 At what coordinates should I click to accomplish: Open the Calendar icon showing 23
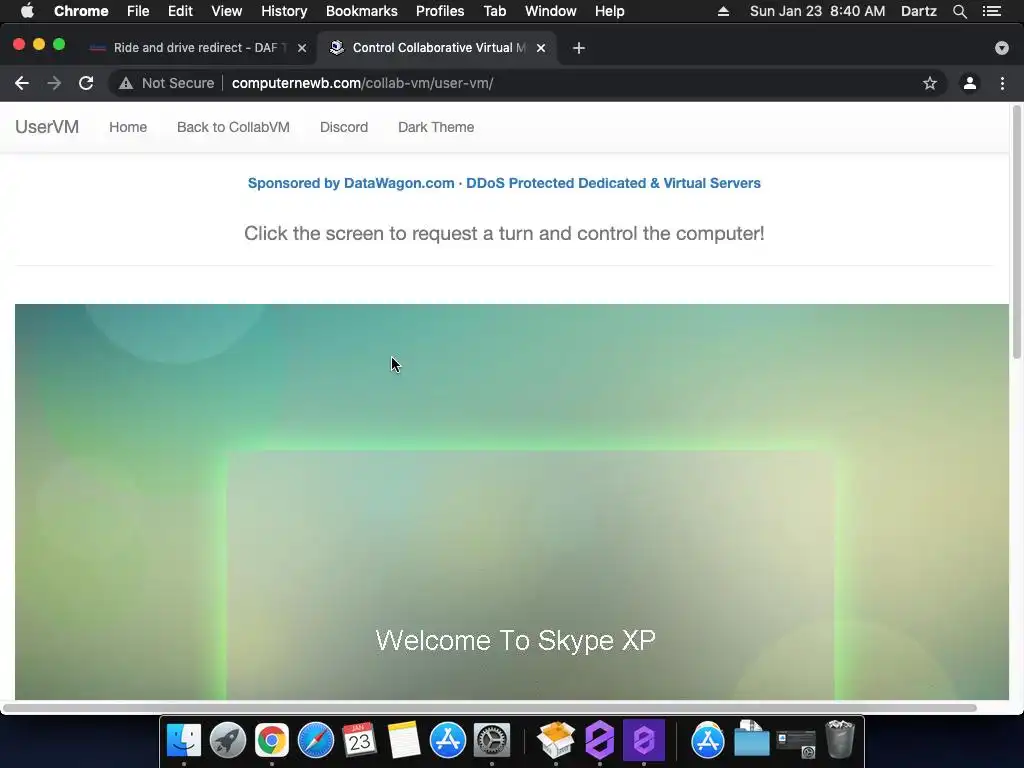(359, 740)
